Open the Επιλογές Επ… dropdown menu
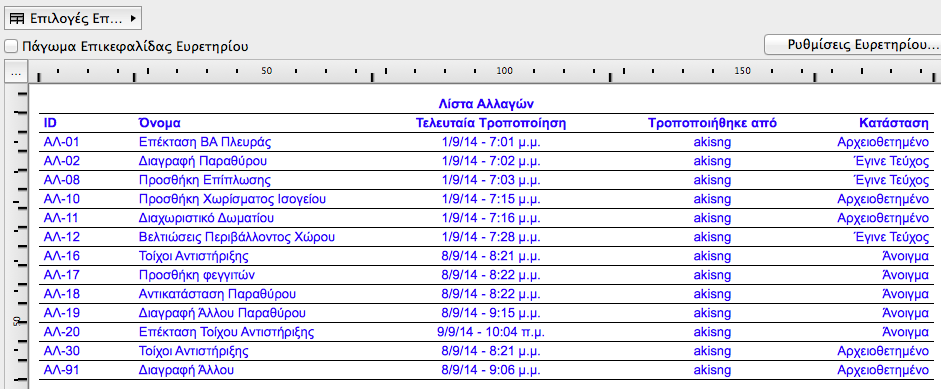 click(73, 19)
